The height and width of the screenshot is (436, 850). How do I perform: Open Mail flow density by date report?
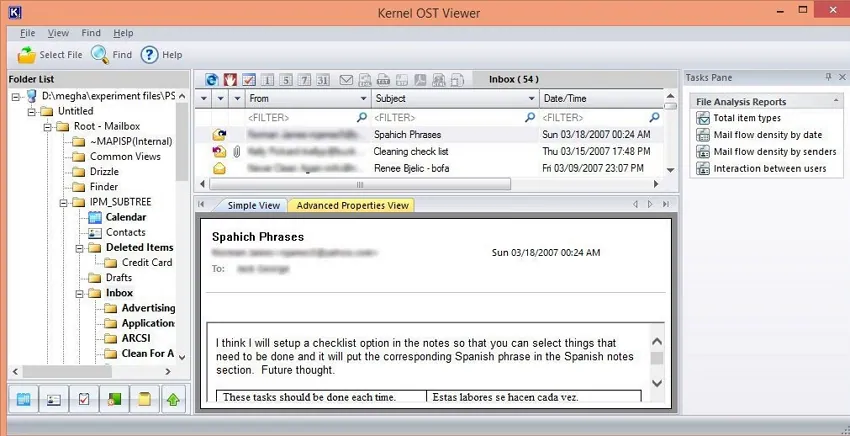767,135
